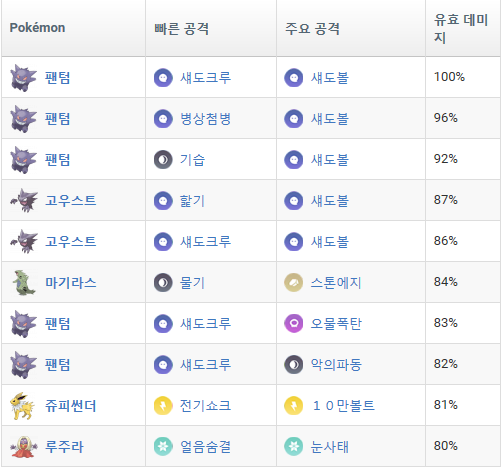
Task: Click the 마기라스 sprite thumbnail
Action: [23, 283]
